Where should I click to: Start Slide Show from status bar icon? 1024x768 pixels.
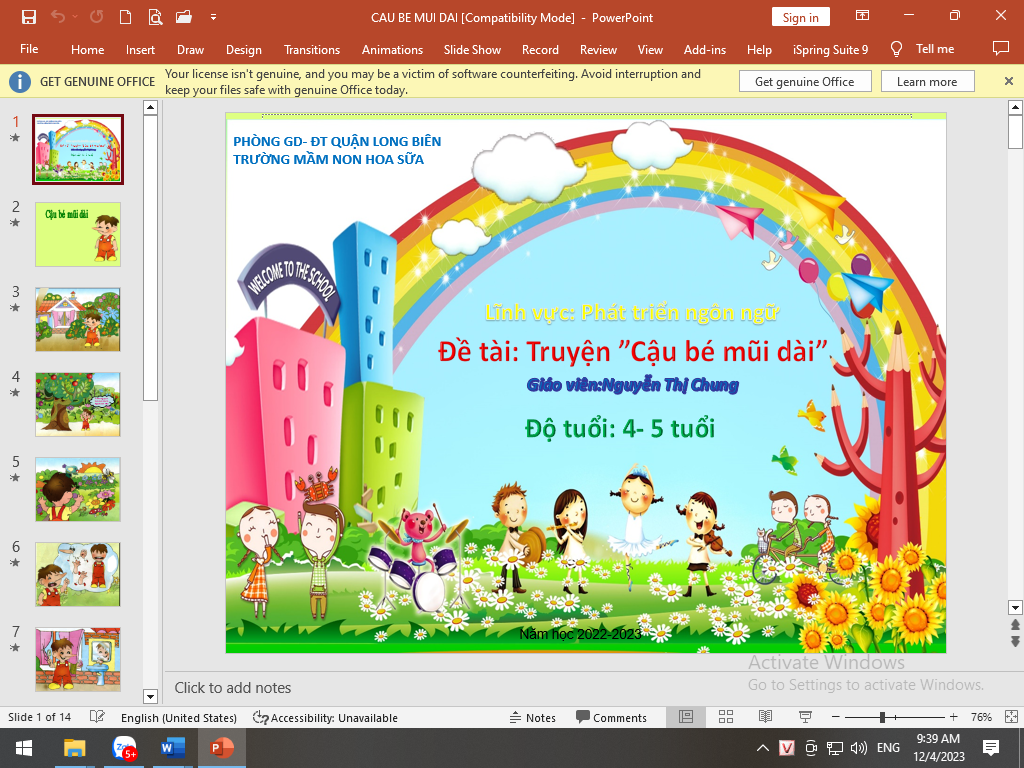click(x=805, y=717)
